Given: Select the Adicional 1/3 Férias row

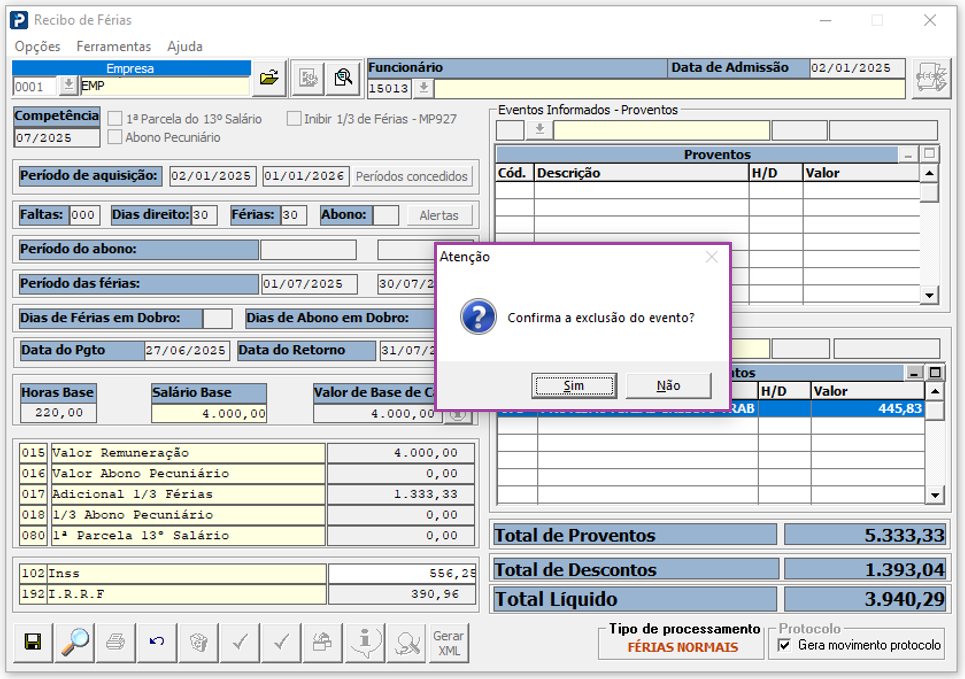Looking at the screenshot, I should 247,494.
